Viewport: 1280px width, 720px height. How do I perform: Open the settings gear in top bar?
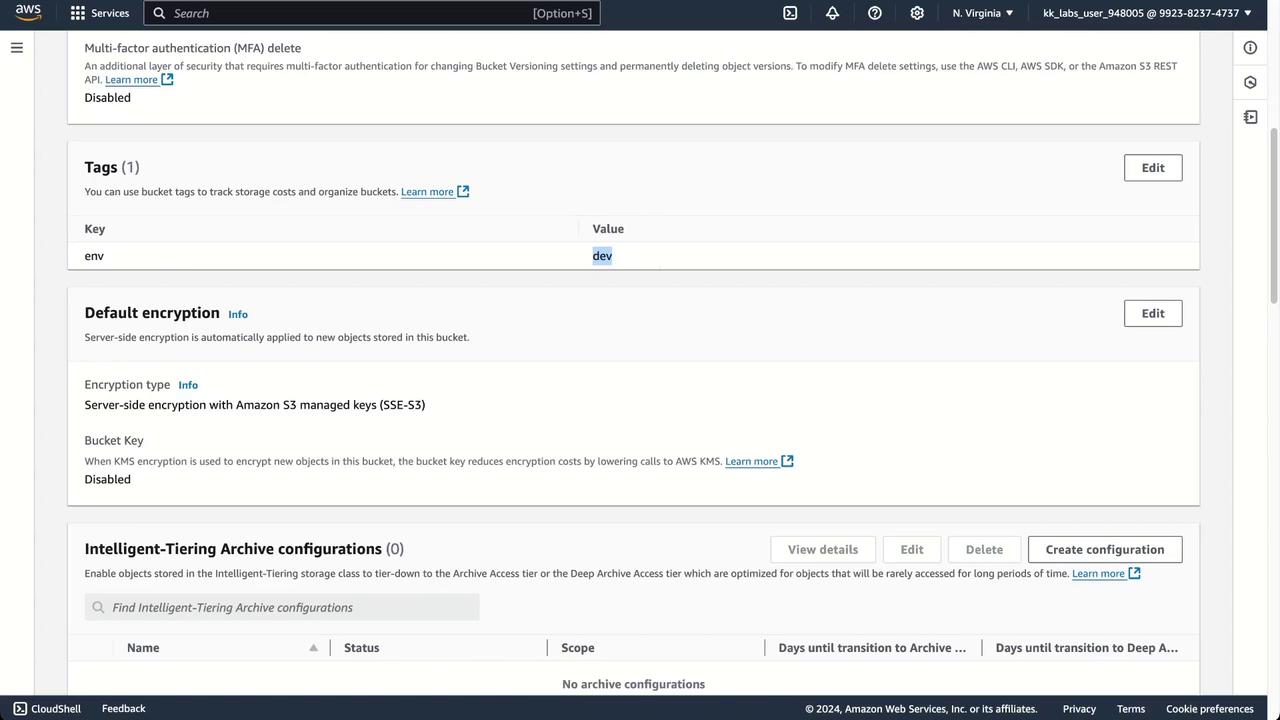tap(917, 13)
